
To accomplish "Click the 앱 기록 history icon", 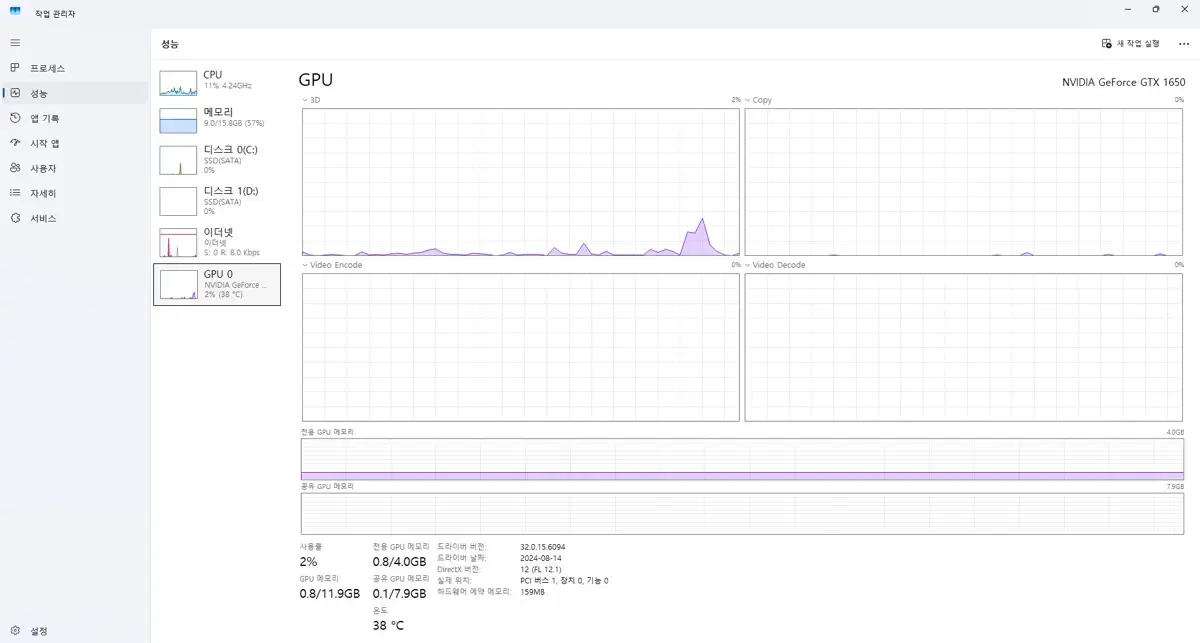I will point(15,118).
